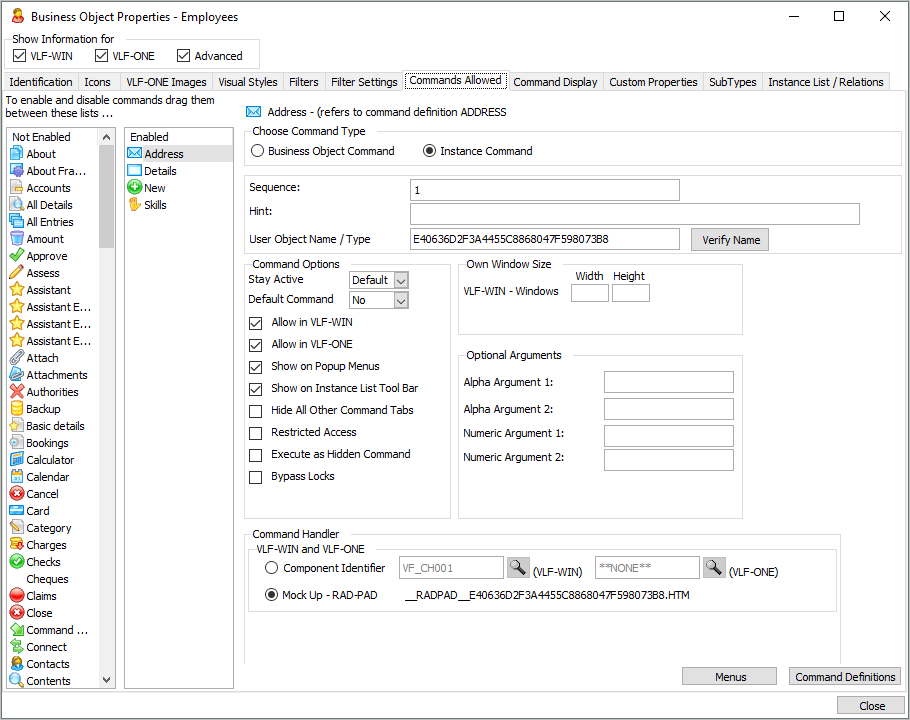The width and height of the screenshot is (910, 720).
Task: Click the Address command envelope icon
Action: coord(134,154)
